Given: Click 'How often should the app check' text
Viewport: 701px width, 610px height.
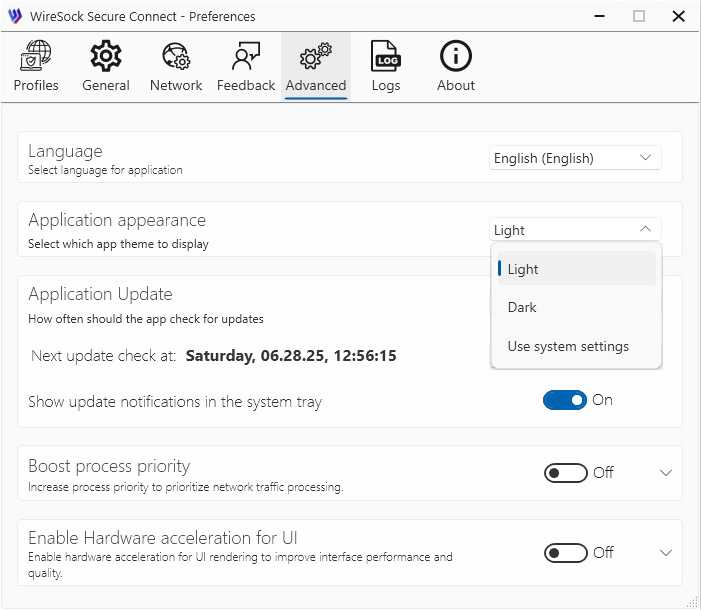Looking at the screenshot, I should coord(146,319).
